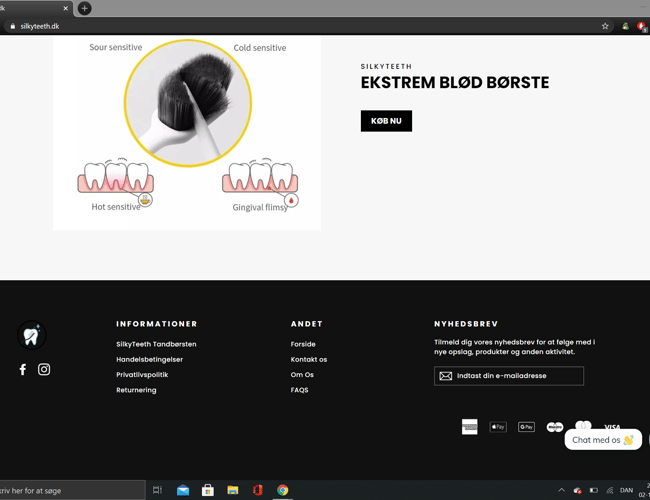Viewport: 650px width, 500px height.
Task: View site security via the padlock icon
Action: (13, 26)
